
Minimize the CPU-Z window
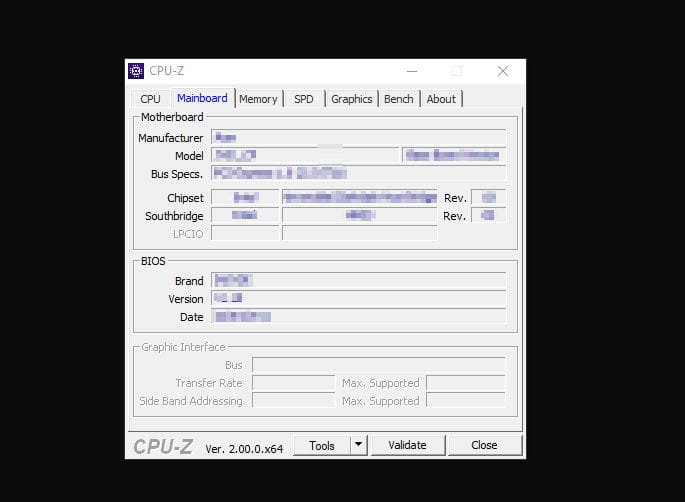coord(412,71)
